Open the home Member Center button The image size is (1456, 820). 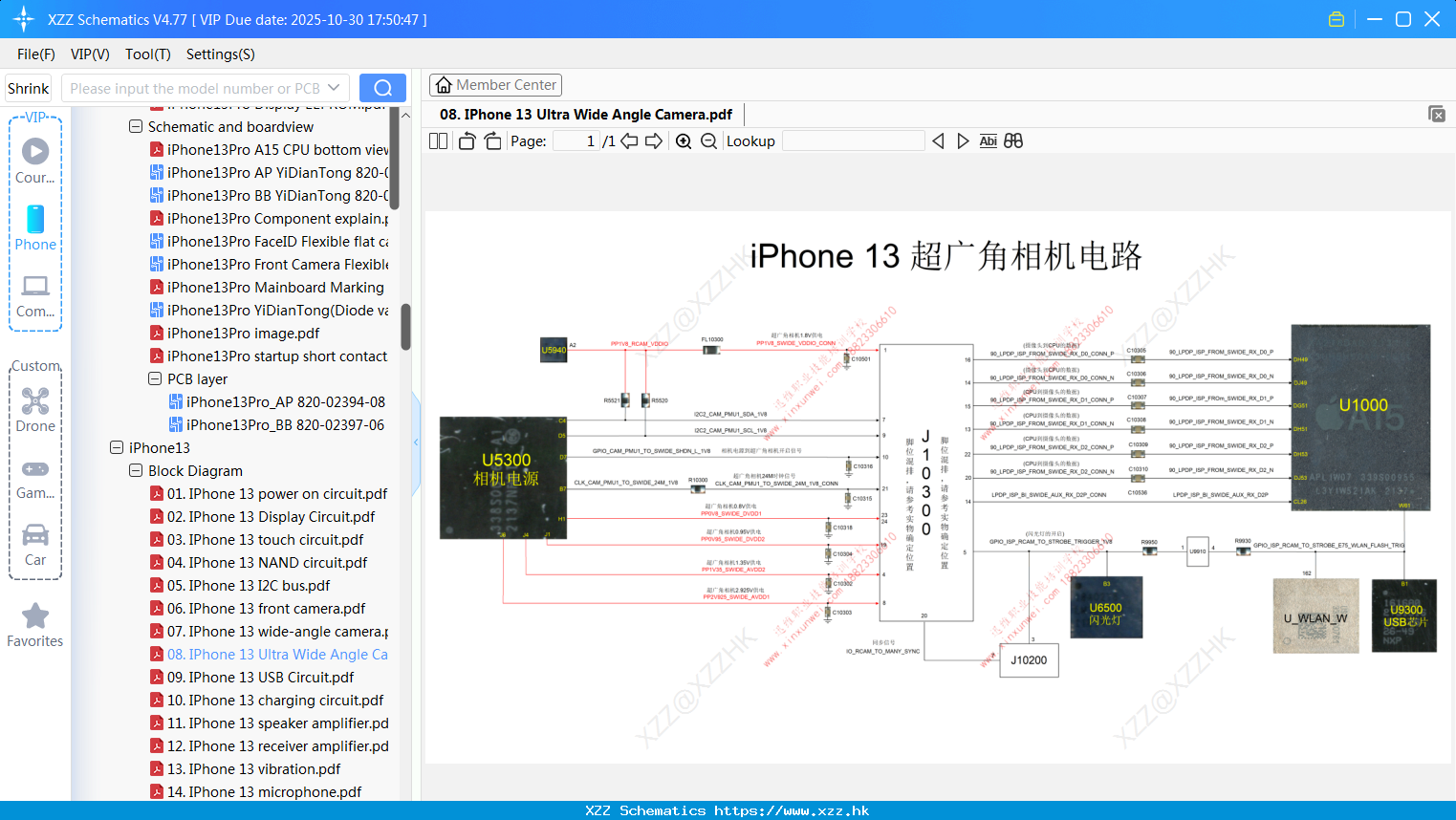point(495,85)
